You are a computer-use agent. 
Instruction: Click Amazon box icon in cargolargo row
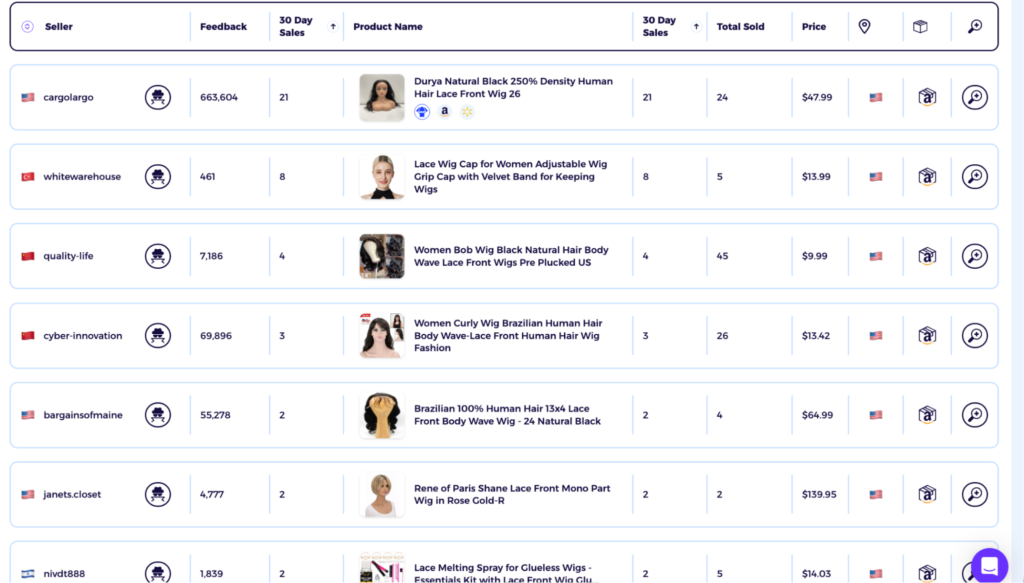(927, 97)
